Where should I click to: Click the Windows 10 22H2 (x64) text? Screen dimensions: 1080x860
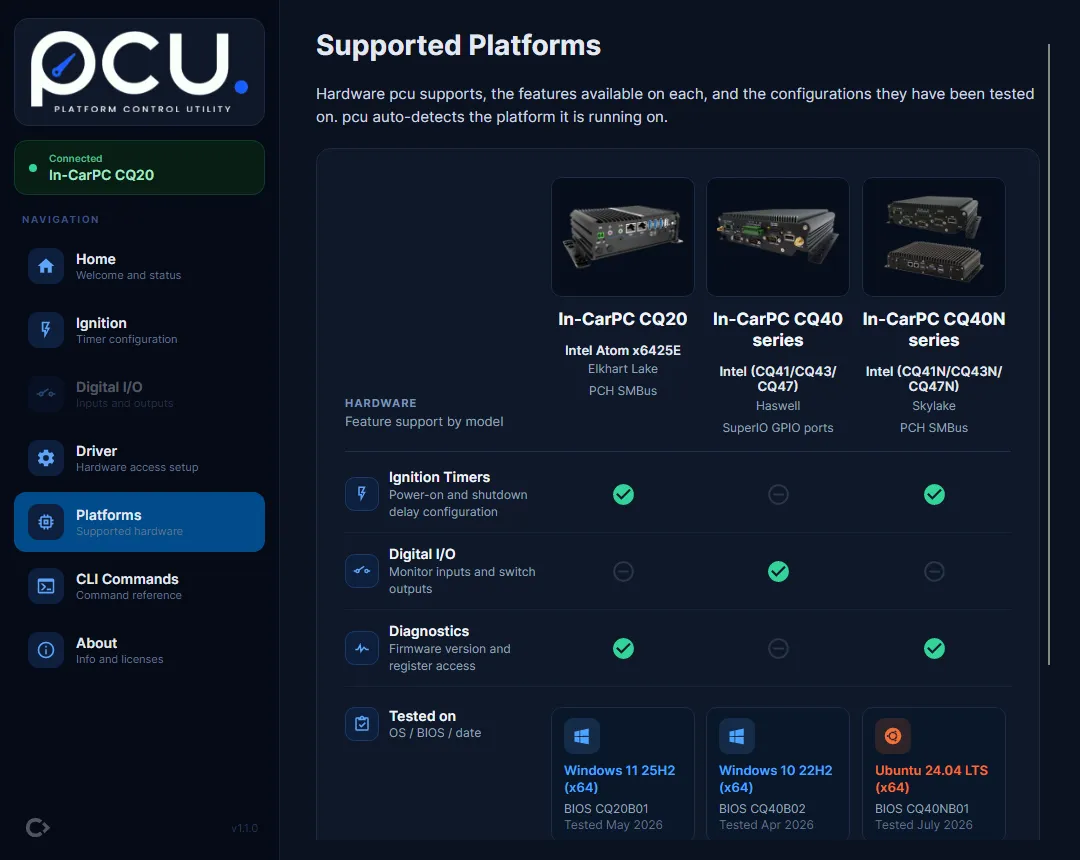pyautogui.click(x=776, y=779)
